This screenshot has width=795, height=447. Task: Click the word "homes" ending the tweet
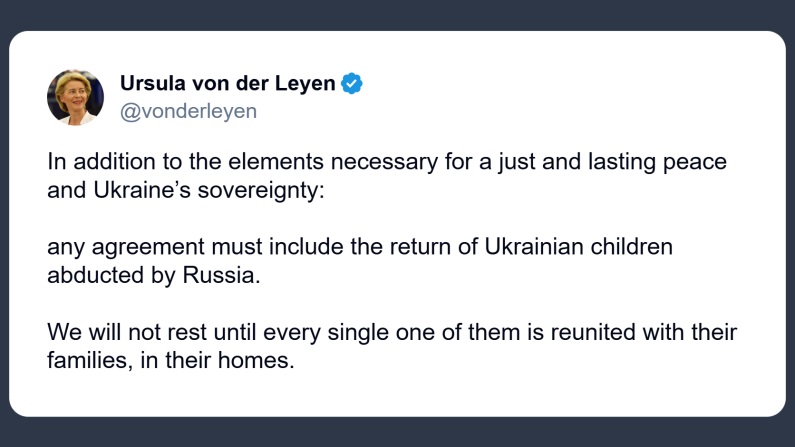pos(263,359)
